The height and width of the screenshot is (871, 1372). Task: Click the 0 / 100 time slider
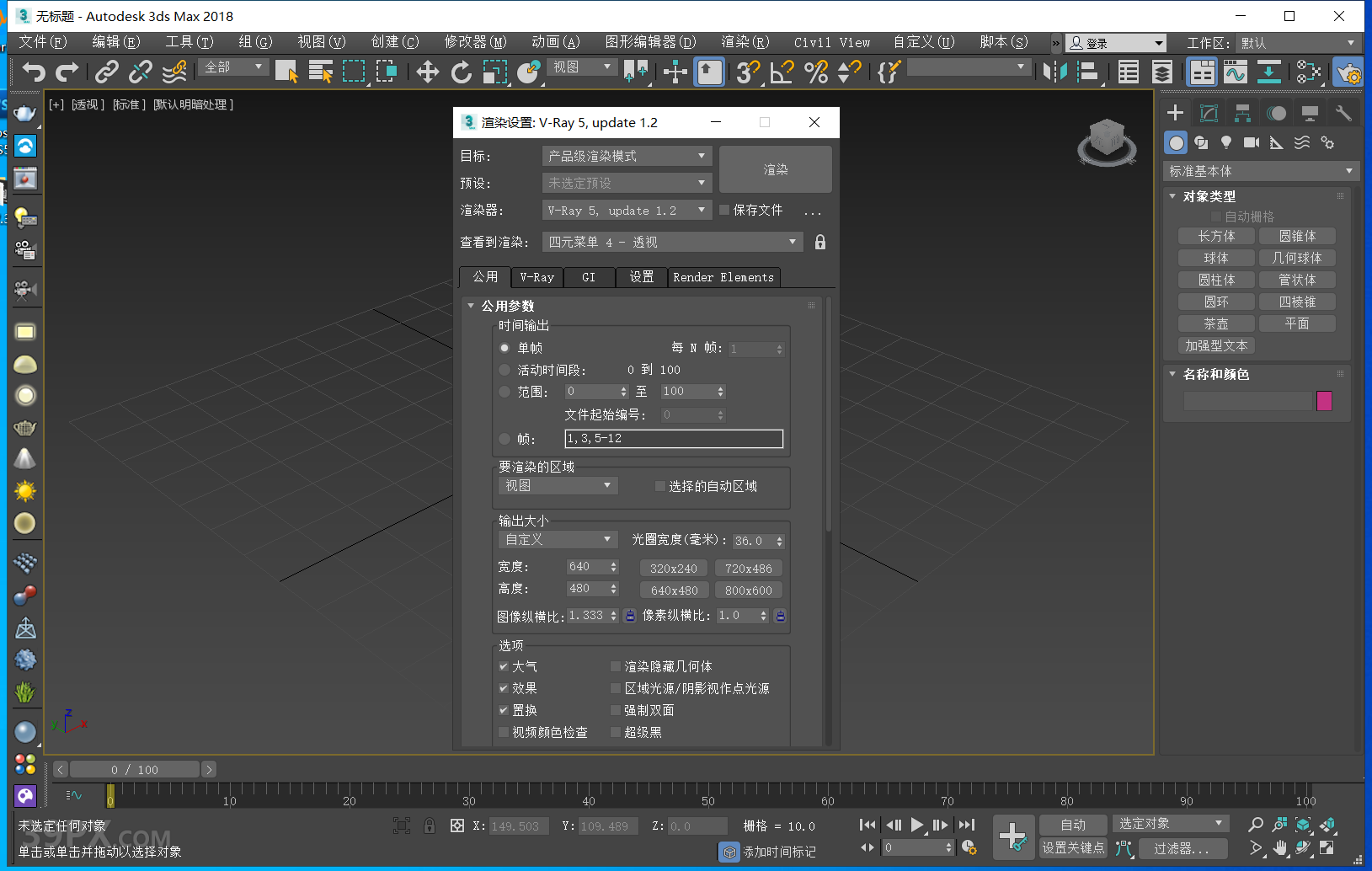click(x=135, y=769)
